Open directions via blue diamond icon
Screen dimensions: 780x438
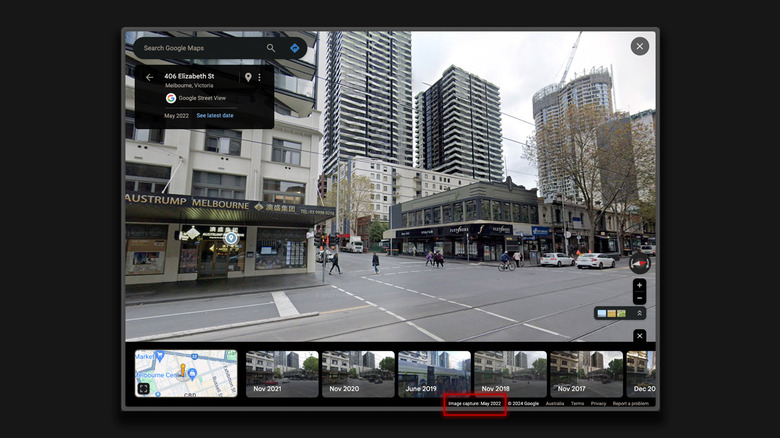pos(294,48)
